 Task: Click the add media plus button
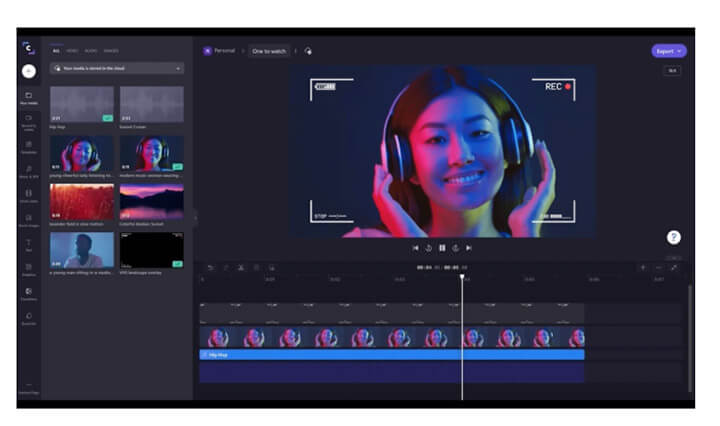pyautogui.click(x=29, y=71)
